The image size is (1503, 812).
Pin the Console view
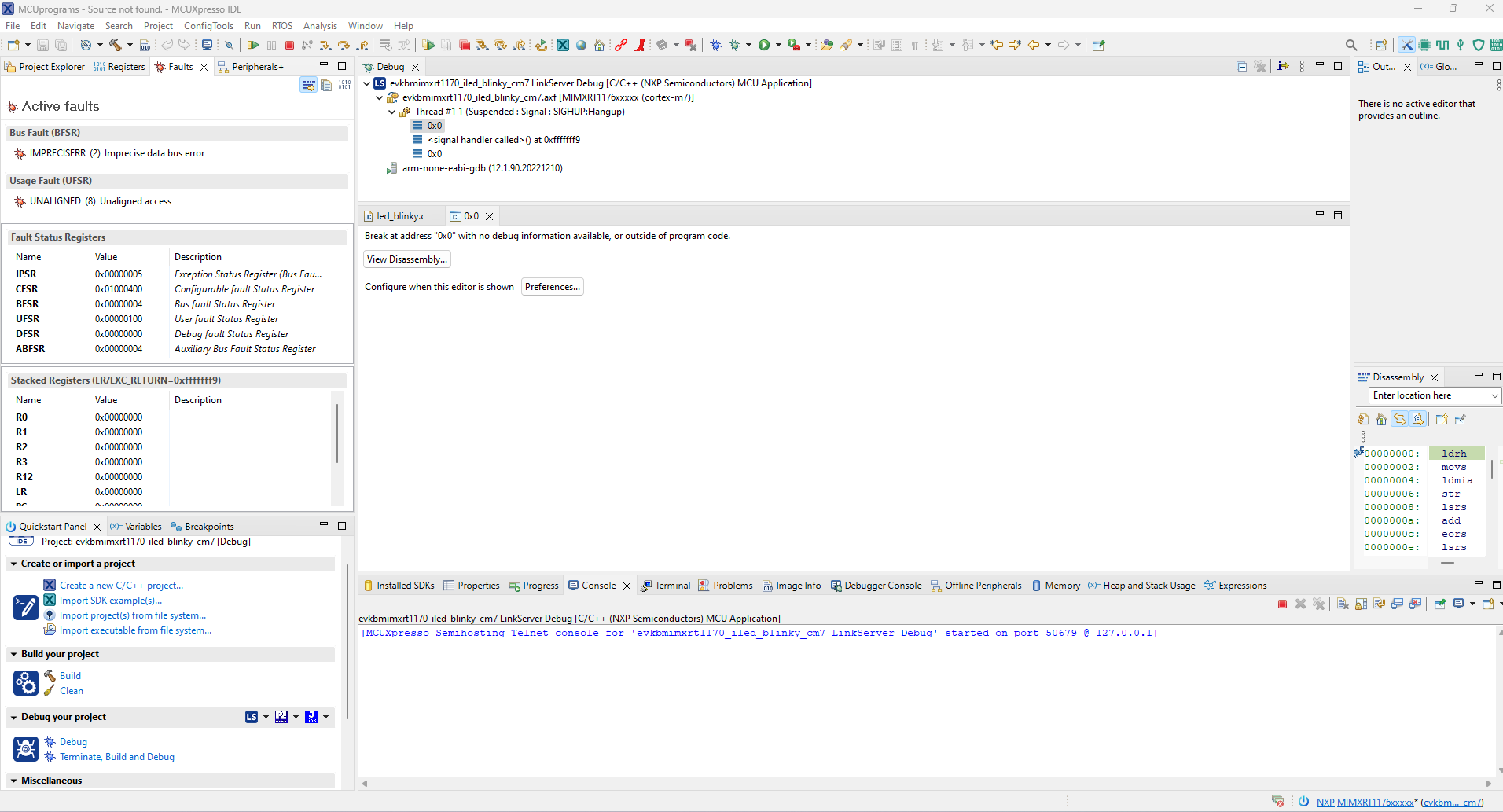pyautogui.click(x=1439, y=604)
